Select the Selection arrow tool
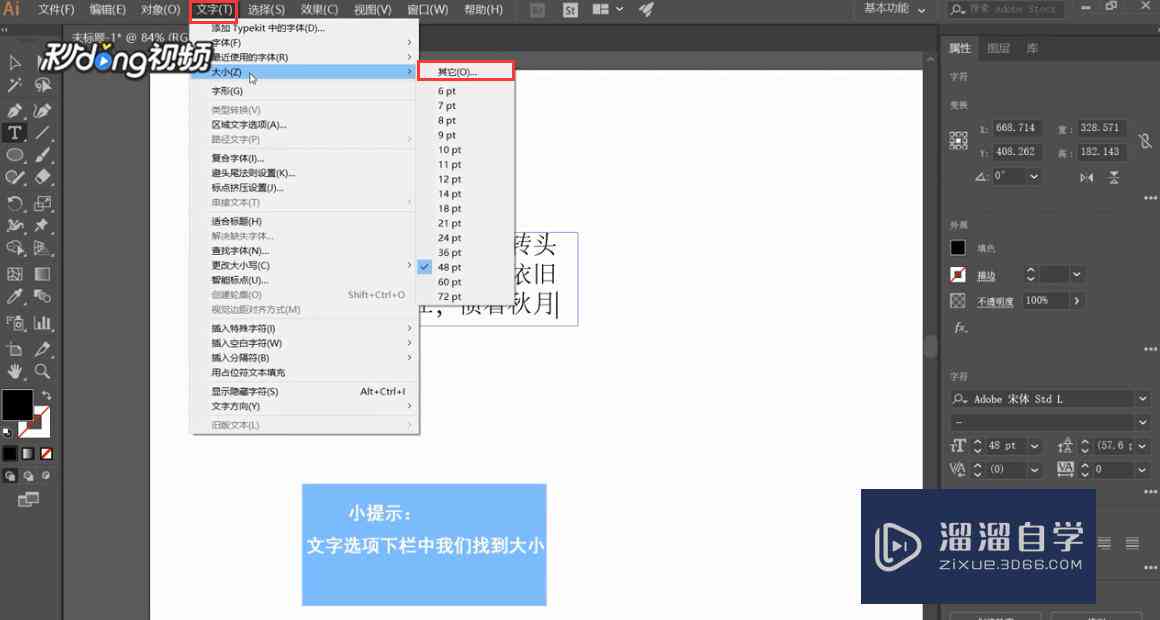Viewport: 1160px width, 620px height. coord(15,63)
